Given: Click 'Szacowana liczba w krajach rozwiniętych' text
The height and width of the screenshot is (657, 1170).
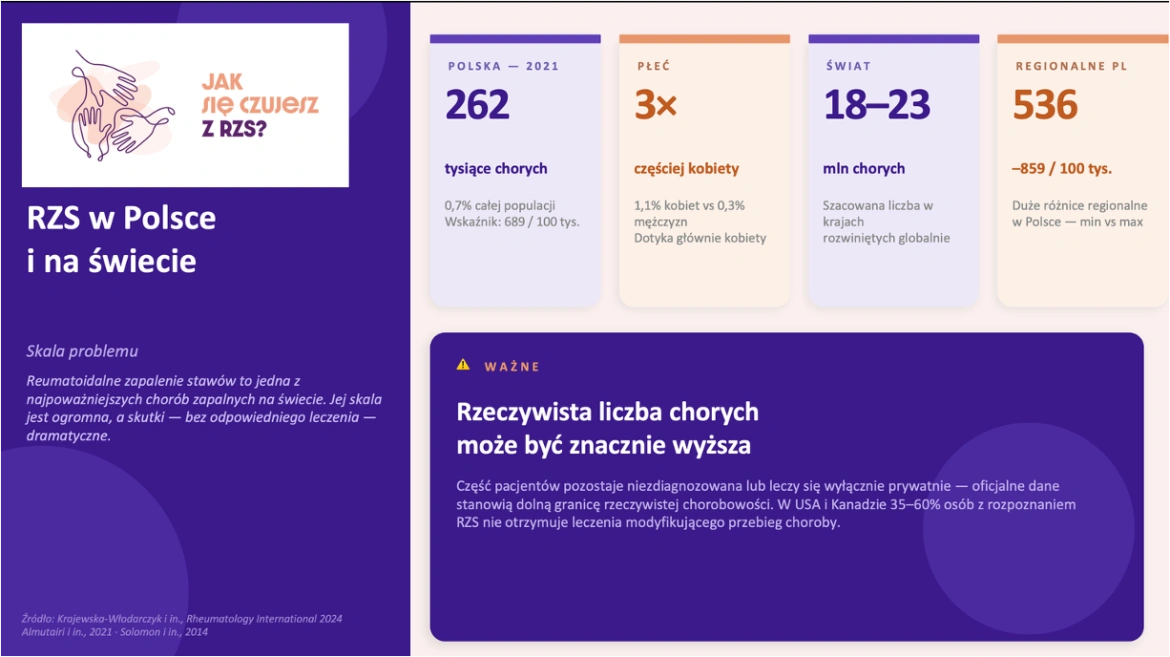Looking at the screenshot, I should (x=886, y=222).
